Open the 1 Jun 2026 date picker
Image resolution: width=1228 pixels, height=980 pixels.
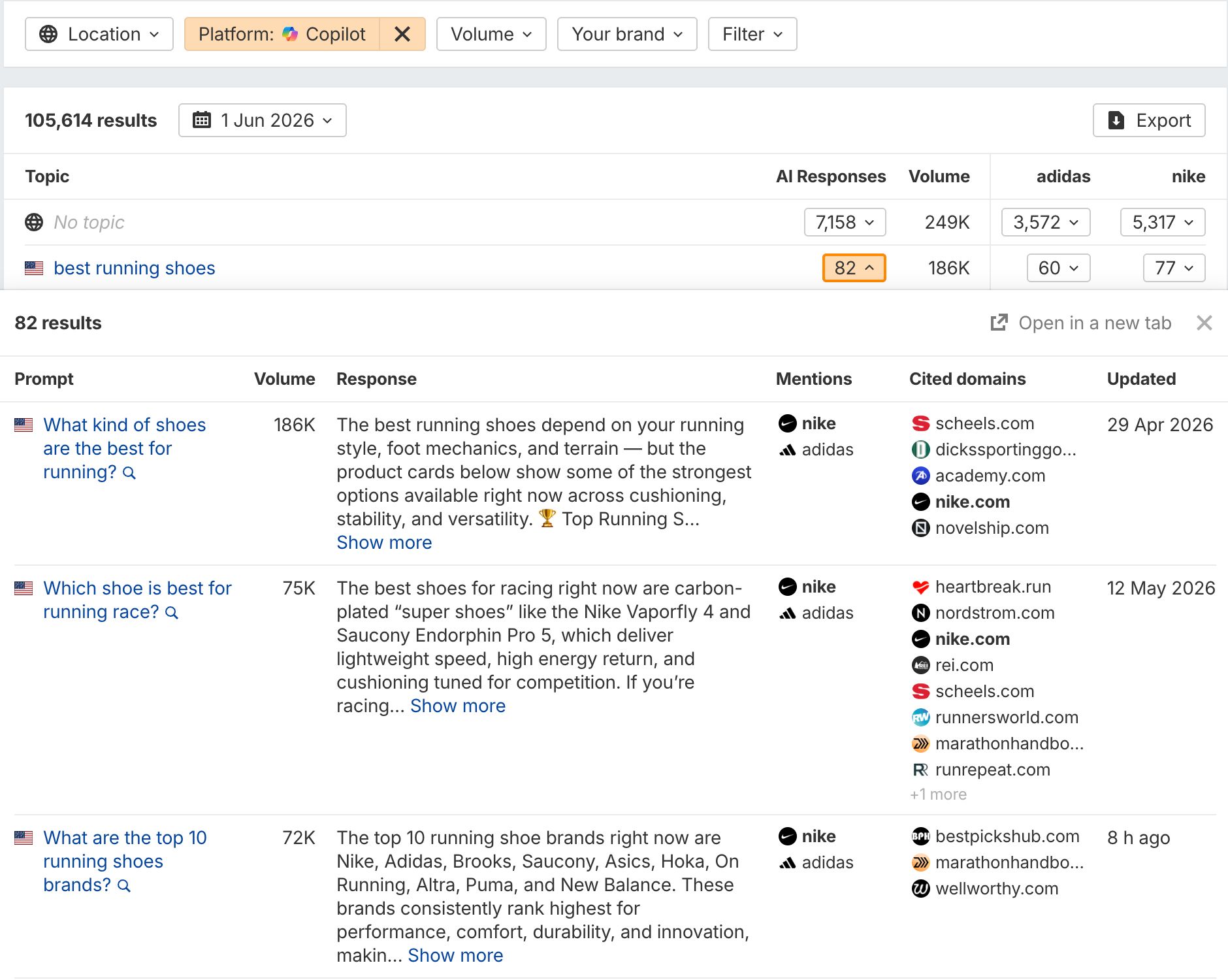[263, 120]
